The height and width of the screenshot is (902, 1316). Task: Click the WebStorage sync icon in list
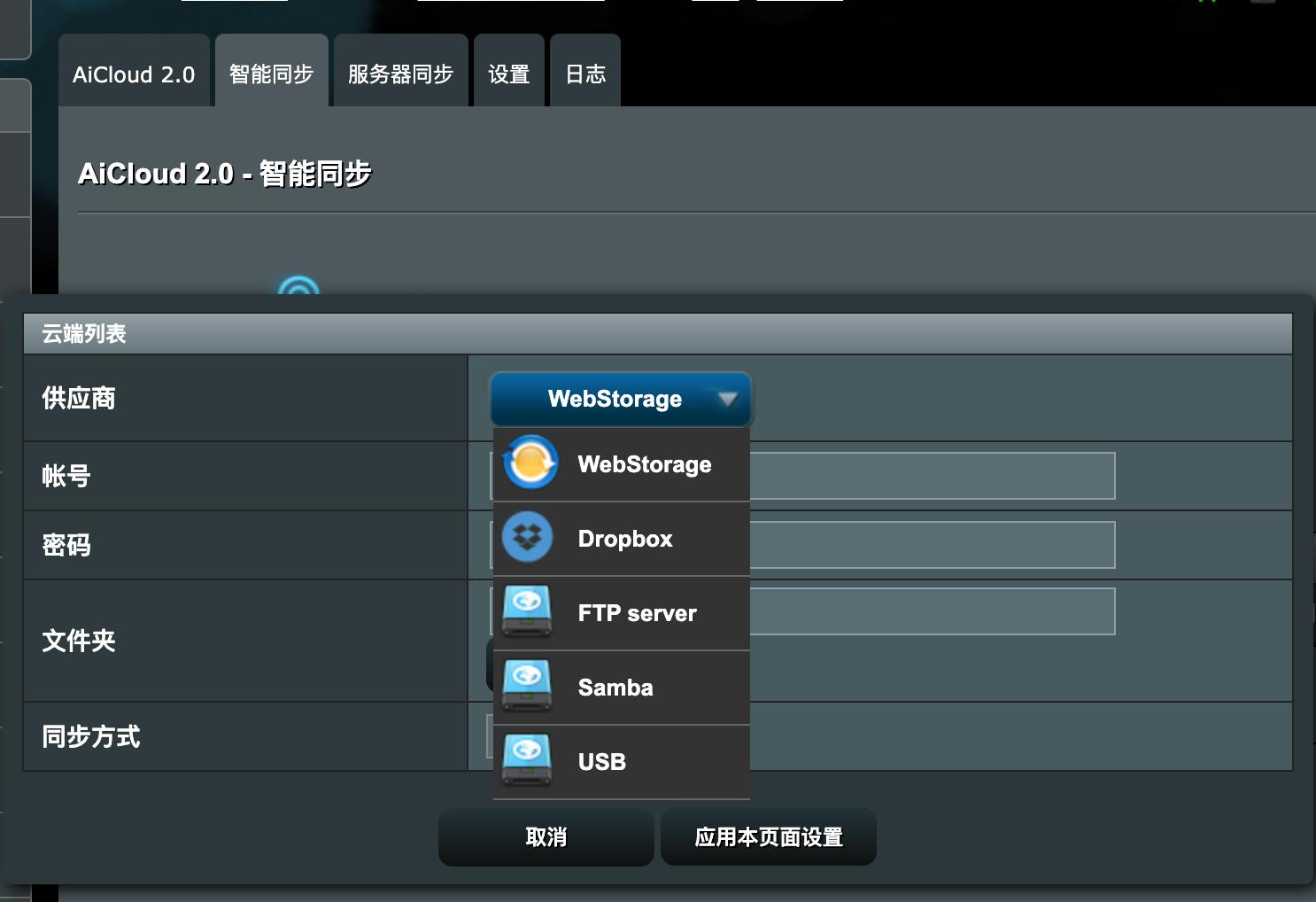pyautogui.click(x=530, y=463)
